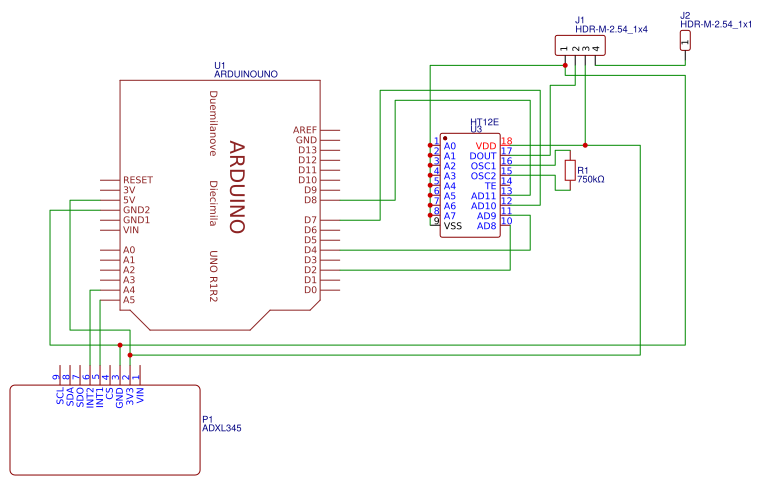Click the P1 designator label
763x485 pixels.
[207, 419]
